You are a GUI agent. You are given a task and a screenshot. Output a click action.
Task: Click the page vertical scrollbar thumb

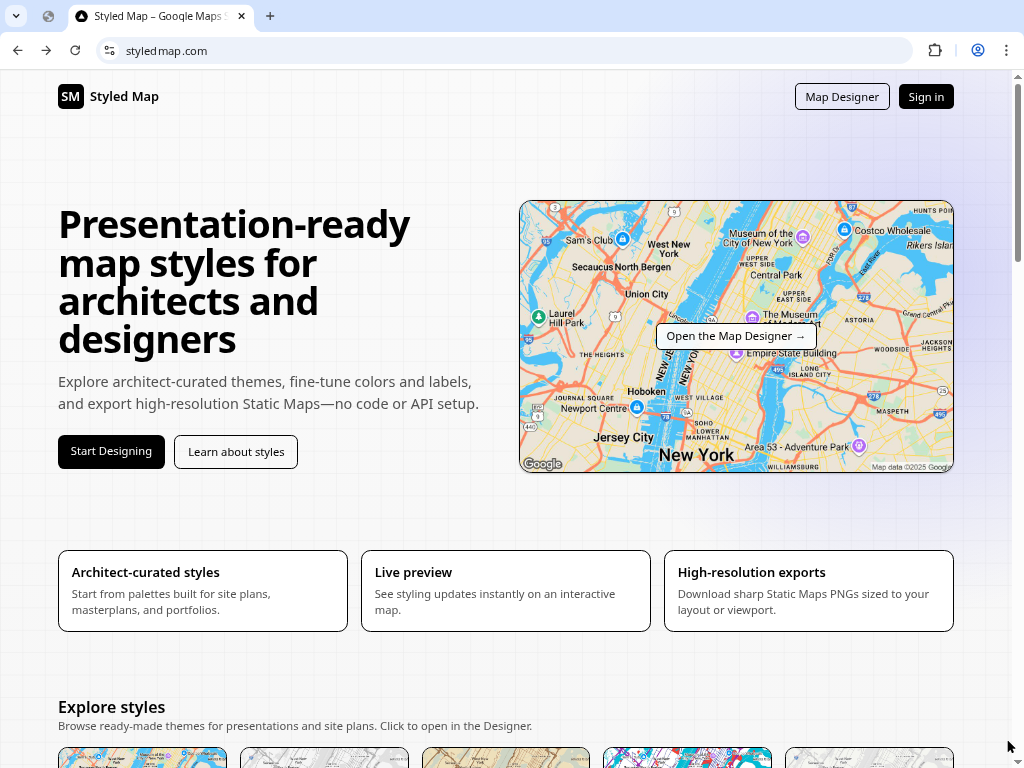coord(1017,173)
